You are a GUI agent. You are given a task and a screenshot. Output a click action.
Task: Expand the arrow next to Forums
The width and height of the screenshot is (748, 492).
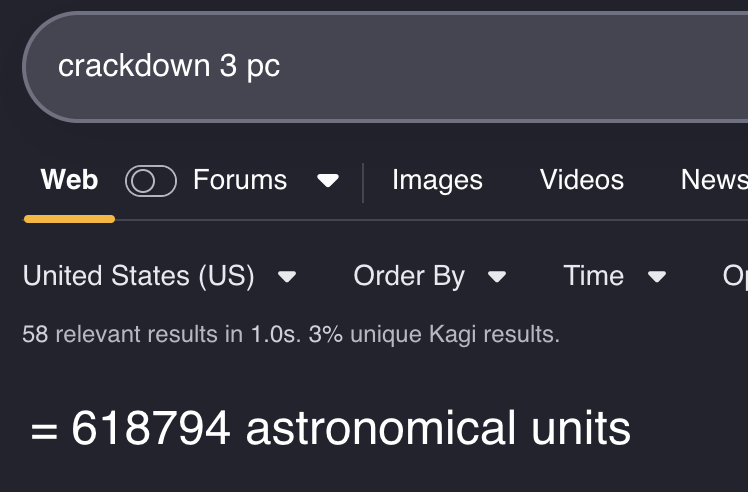pyautogui.click(x=327, y=181)
